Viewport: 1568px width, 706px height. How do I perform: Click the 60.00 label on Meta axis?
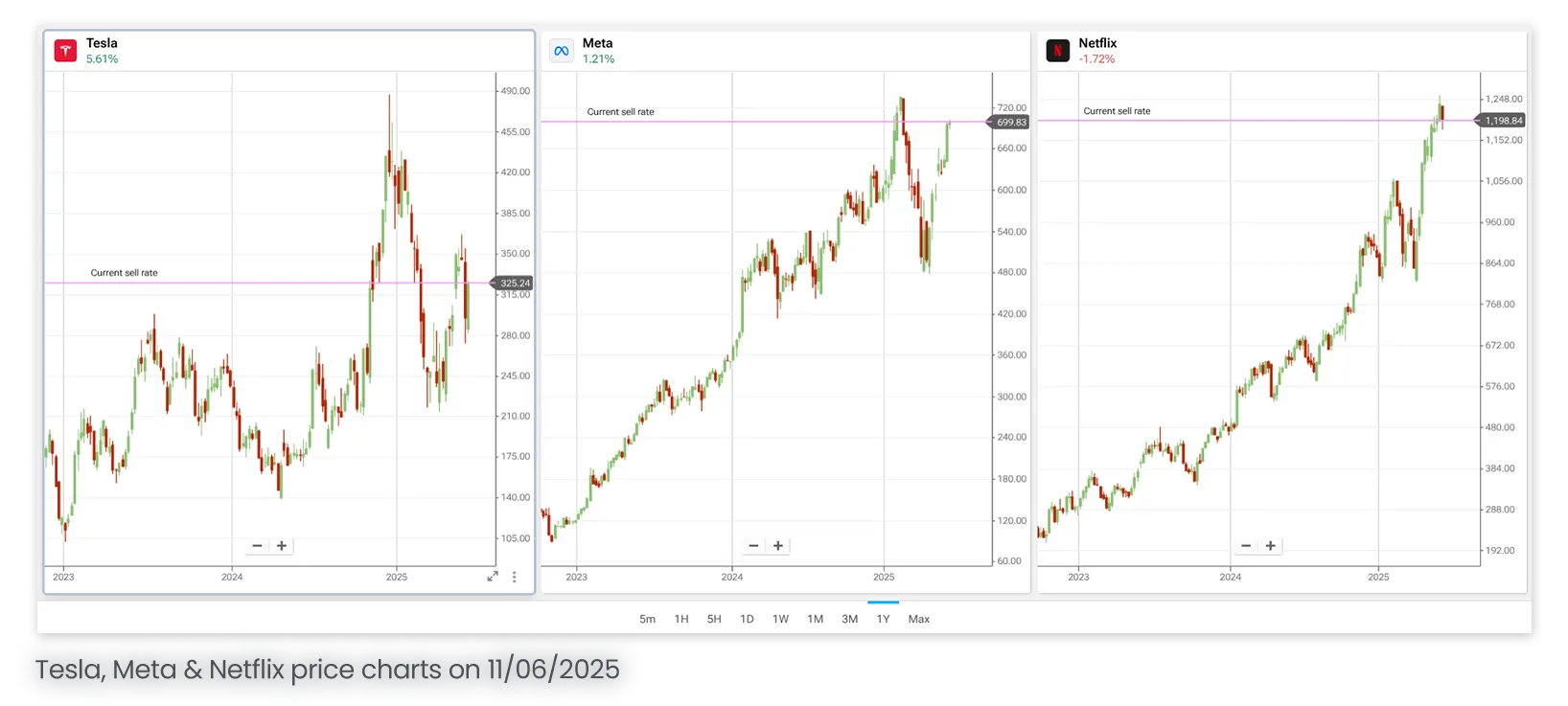[1009, 561]
